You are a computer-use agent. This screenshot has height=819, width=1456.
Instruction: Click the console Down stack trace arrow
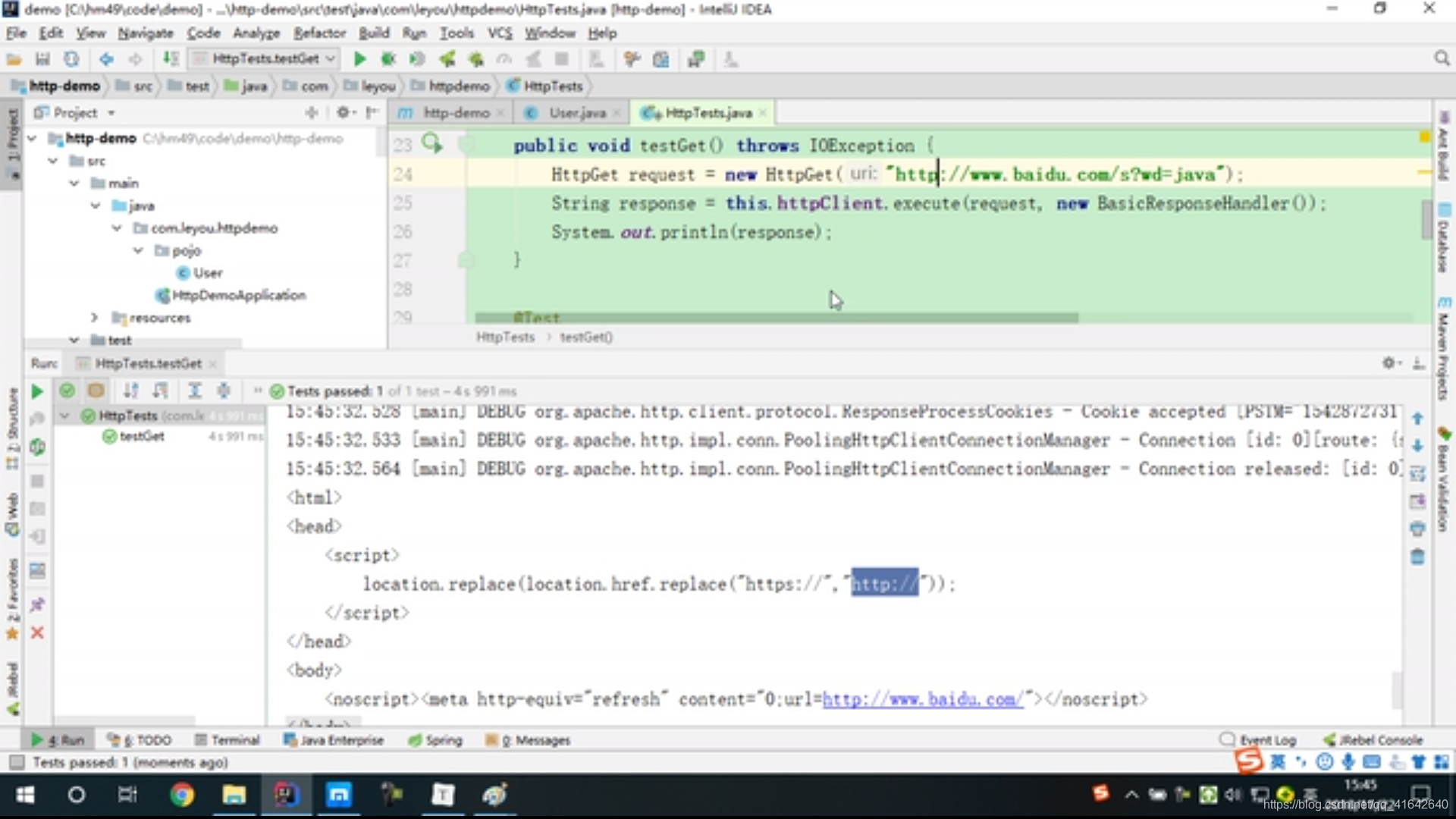(1417, 446)
